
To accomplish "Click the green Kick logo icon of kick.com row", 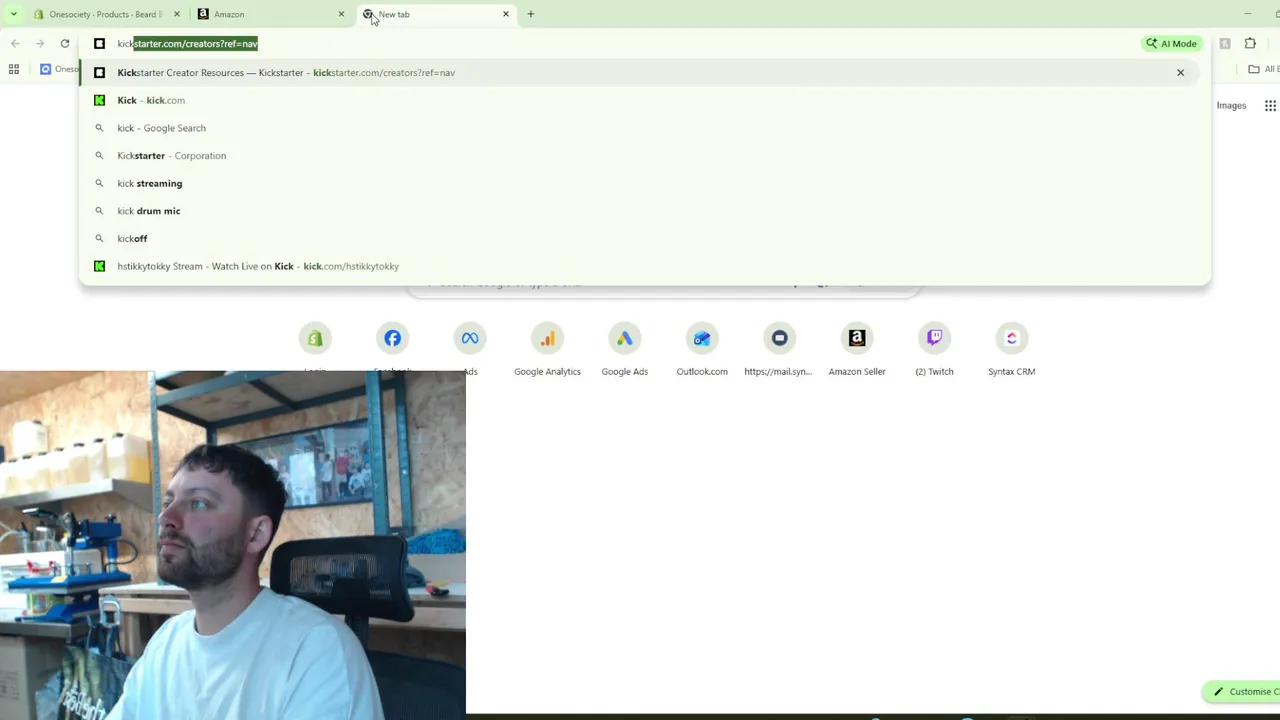I will click(99, 100).
